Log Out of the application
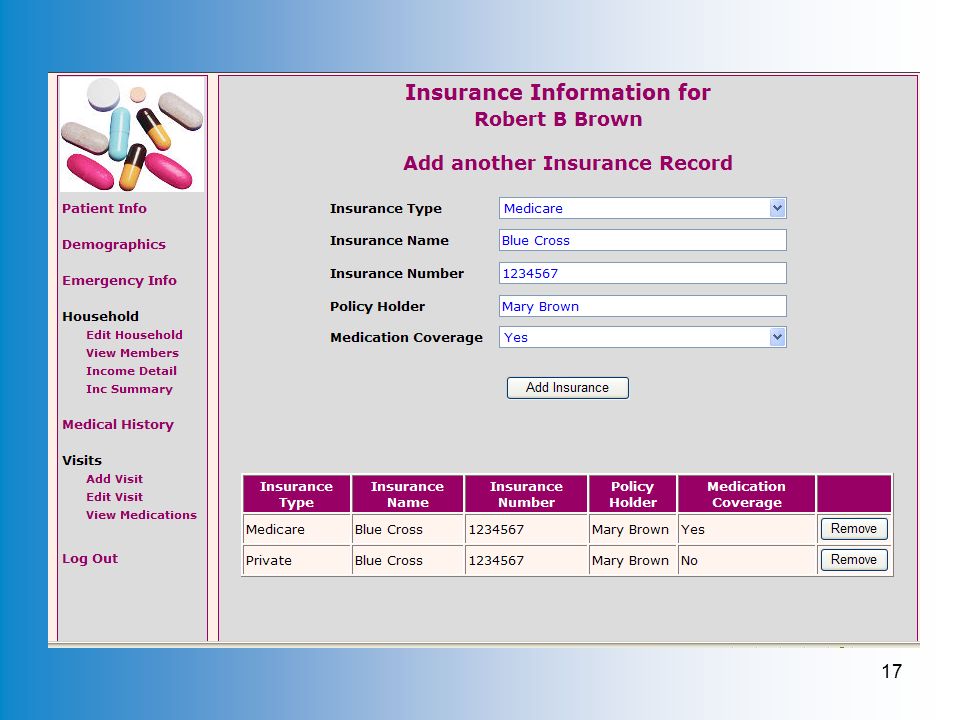The image size is (960, 720). [90, 558]
